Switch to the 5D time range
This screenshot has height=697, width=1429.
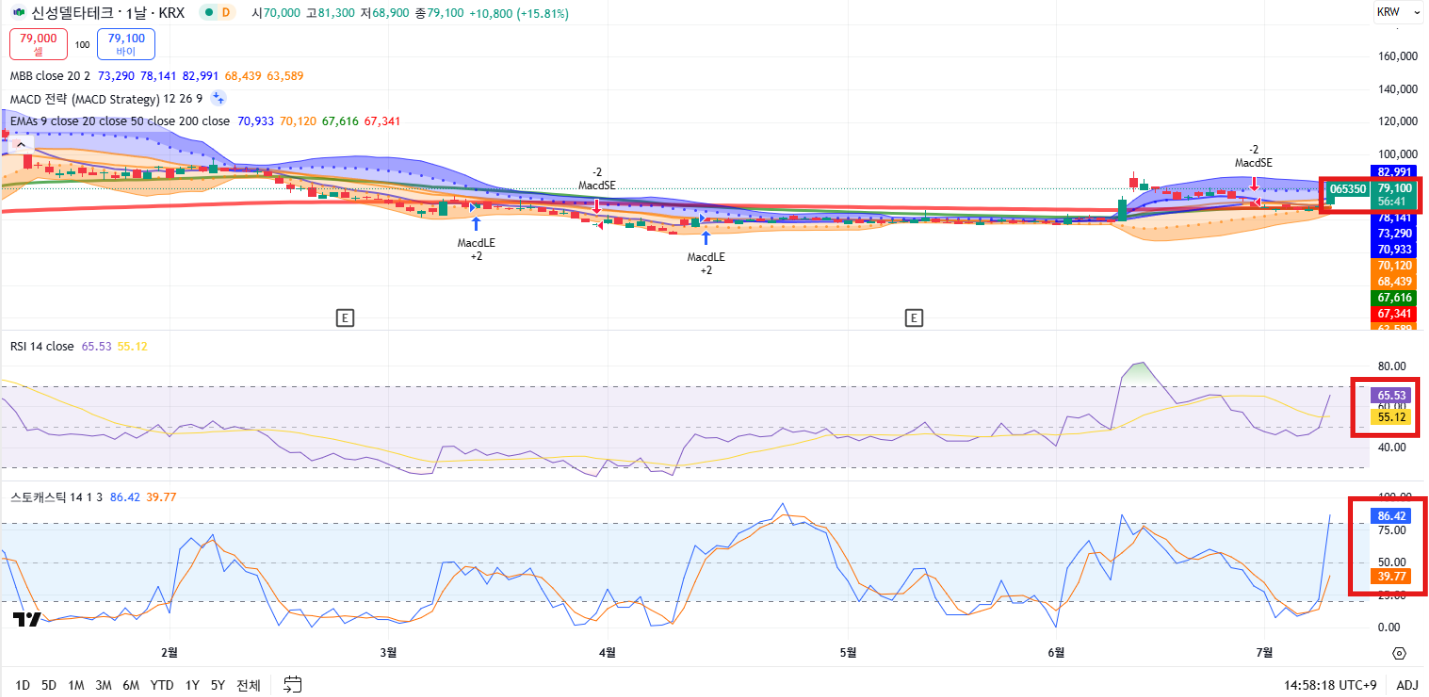click(48, 685)
